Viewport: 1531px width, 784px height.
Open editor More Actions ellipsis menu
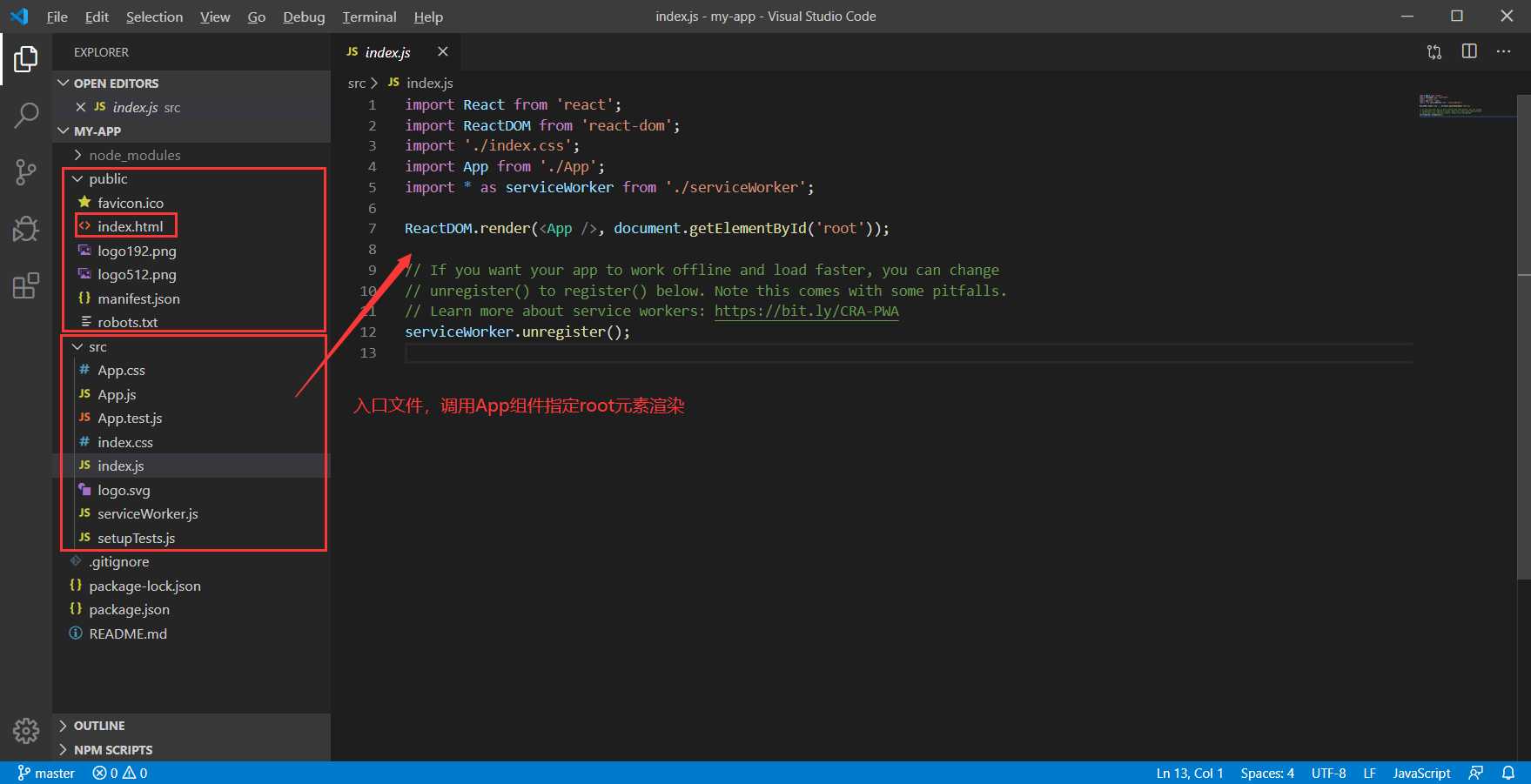[x=1503, y=52]
